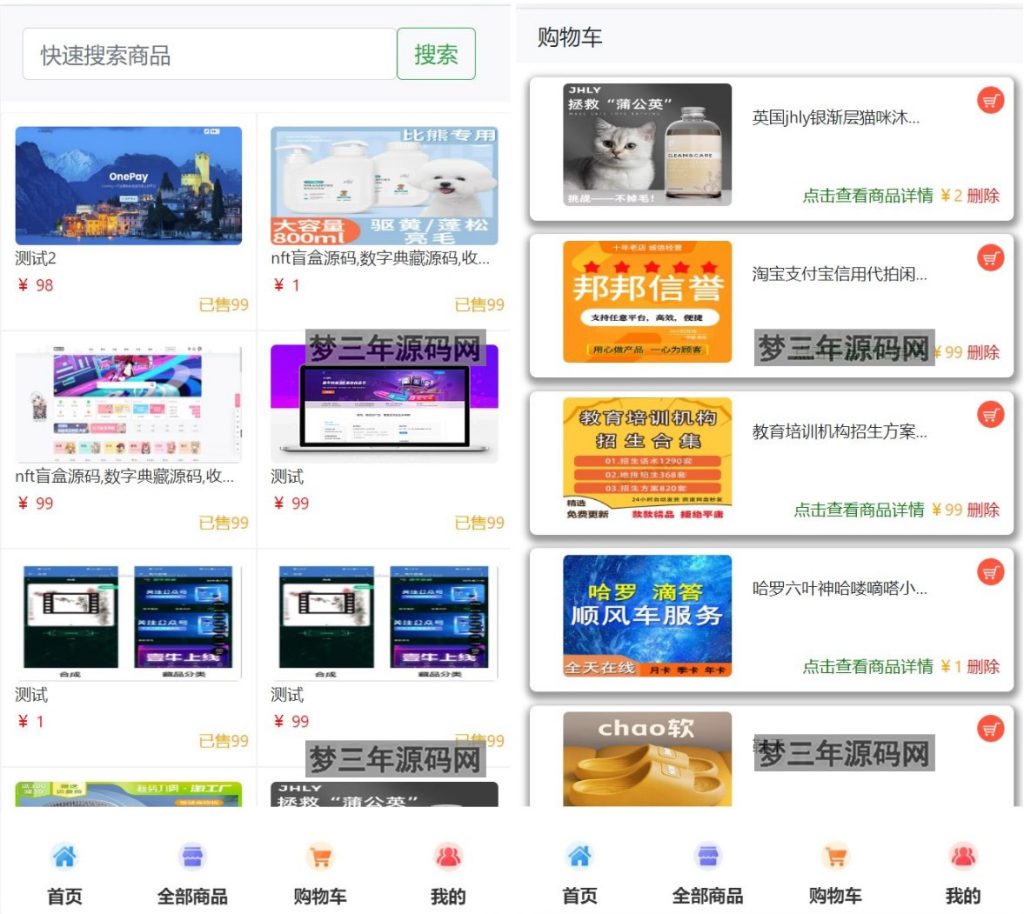This screenshot has height=914, width=1024.
Task: Click cart item title 教育培训机构招生方案...
Action: 839,432
